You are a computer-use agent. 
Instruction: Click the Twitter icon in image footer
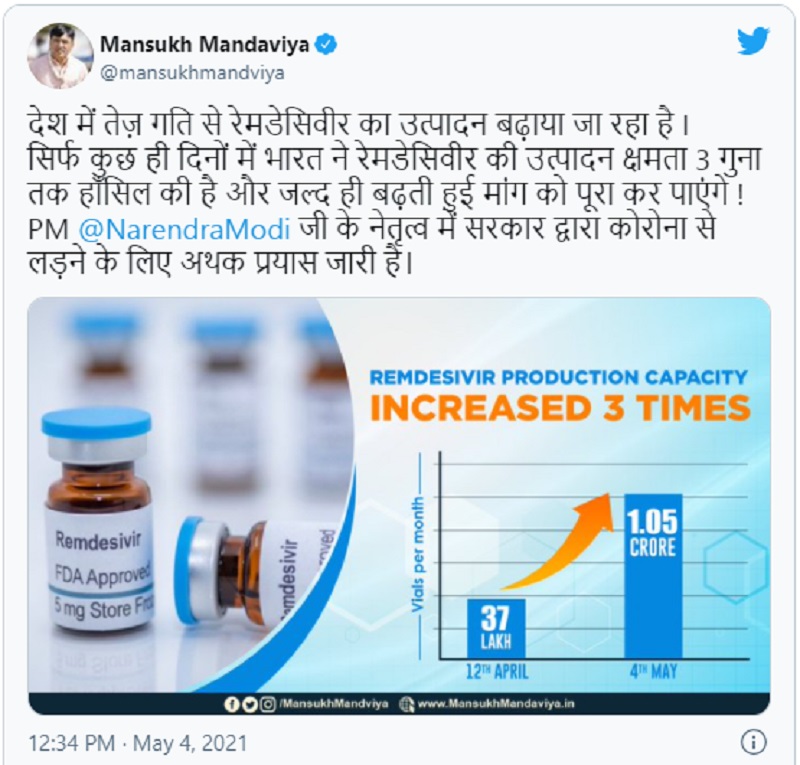(249, 704)
